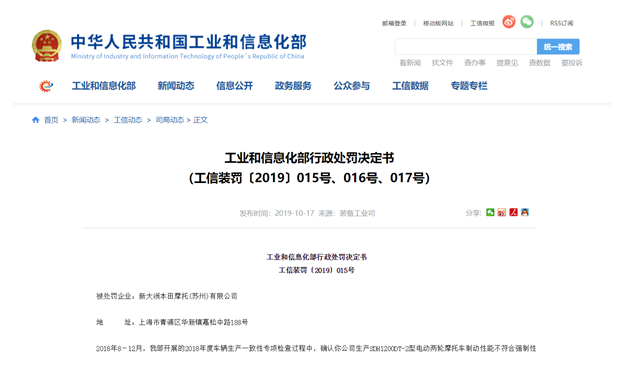
Task: Select the 查办事 quick link
Action: (x=475, y=63)
